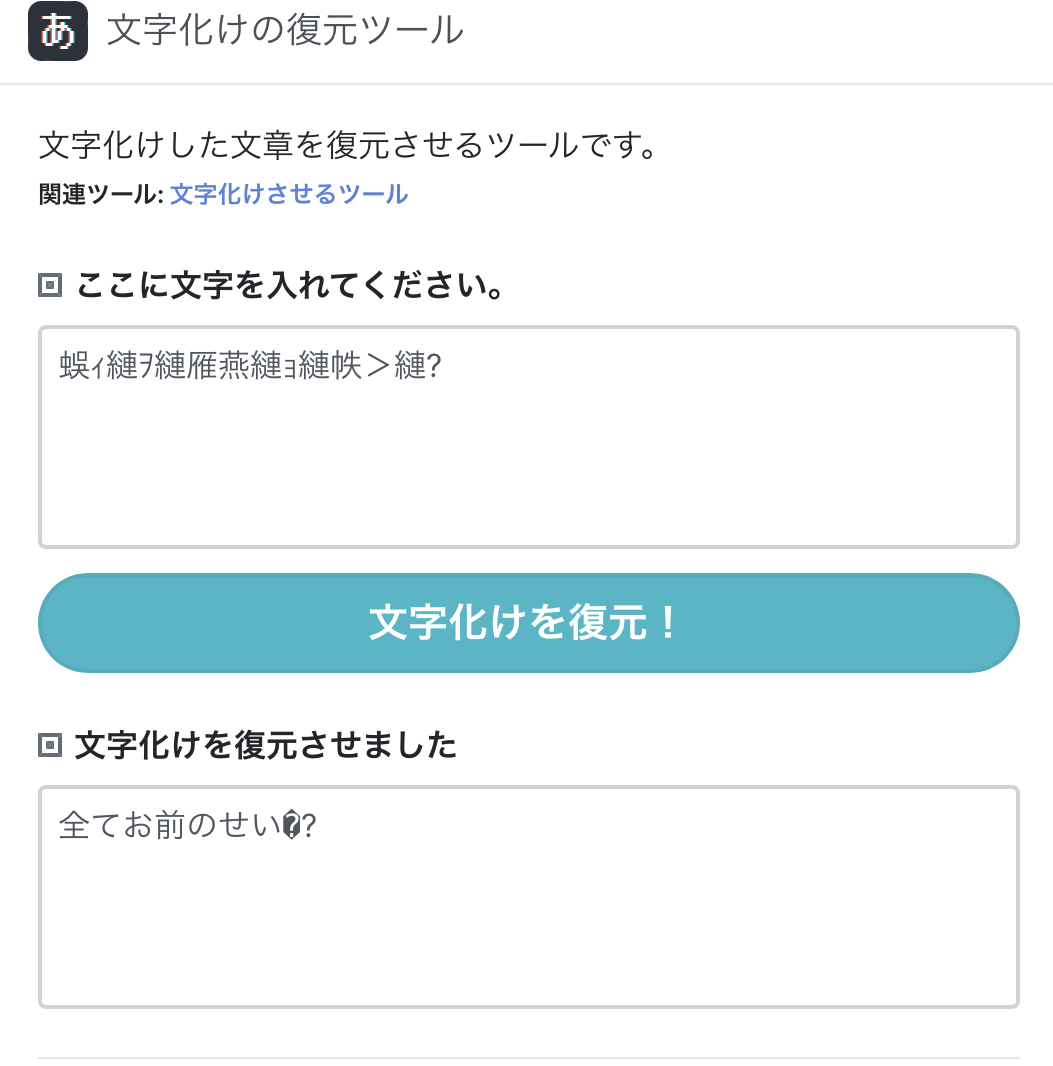
Task: Open the 文字化けさせるツール link
Action: (289, 194)
